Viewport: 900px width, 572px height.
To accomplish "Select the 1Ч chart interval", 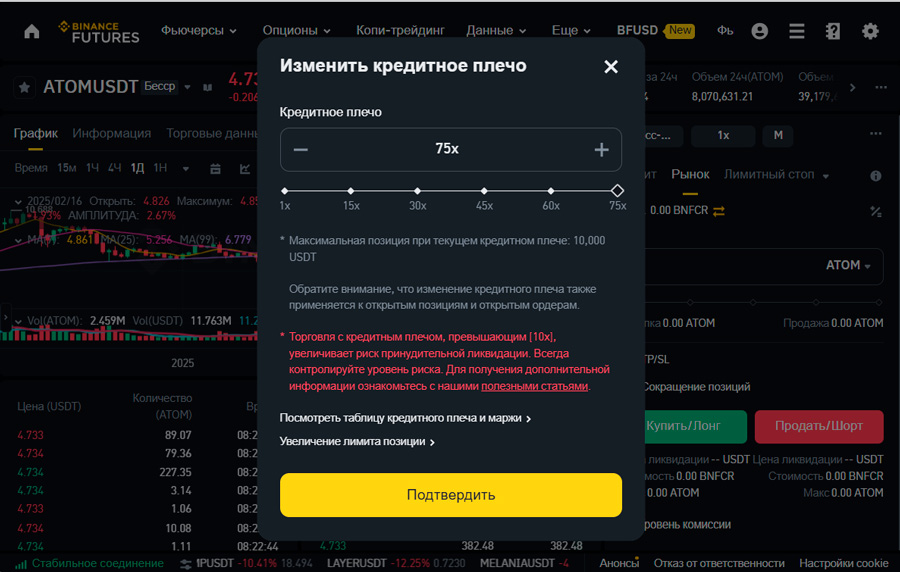I will 92,168.
